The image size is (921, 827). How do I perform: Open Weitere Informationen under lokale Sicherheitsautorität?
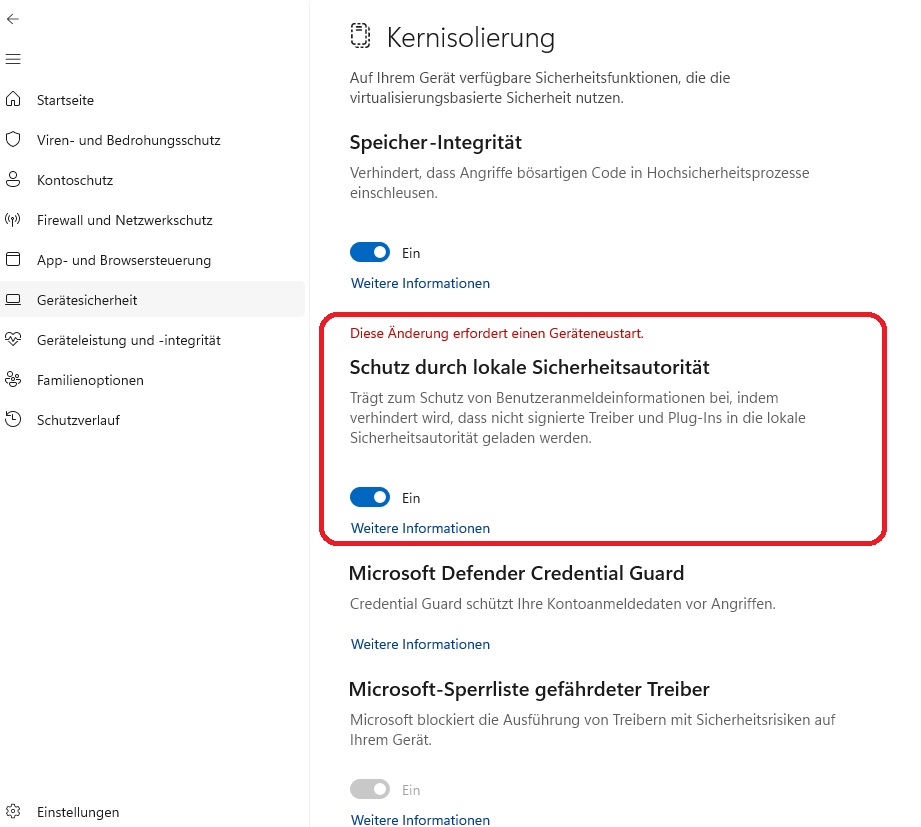(420, 528)
